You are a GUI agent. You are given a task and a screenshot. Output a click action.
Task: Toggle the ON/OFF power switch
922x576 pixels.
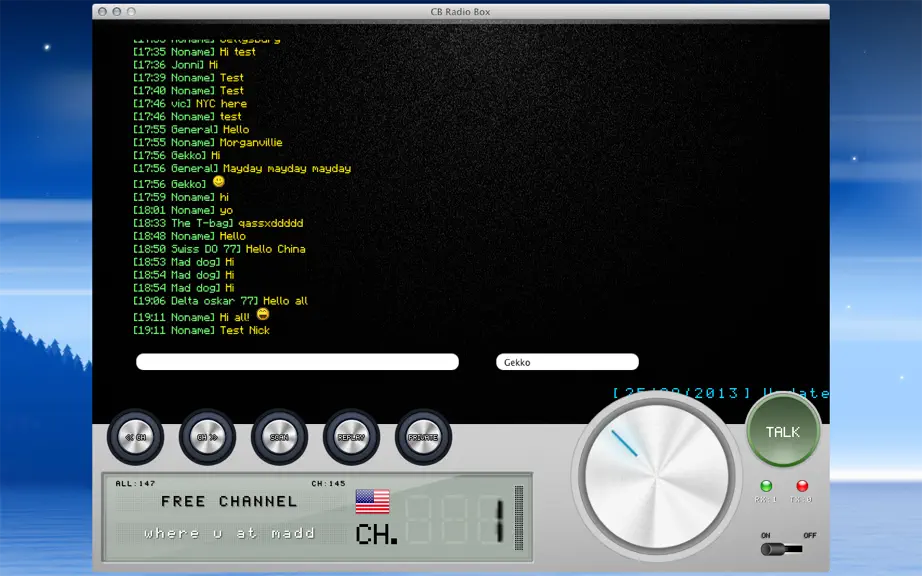(781, 549)
